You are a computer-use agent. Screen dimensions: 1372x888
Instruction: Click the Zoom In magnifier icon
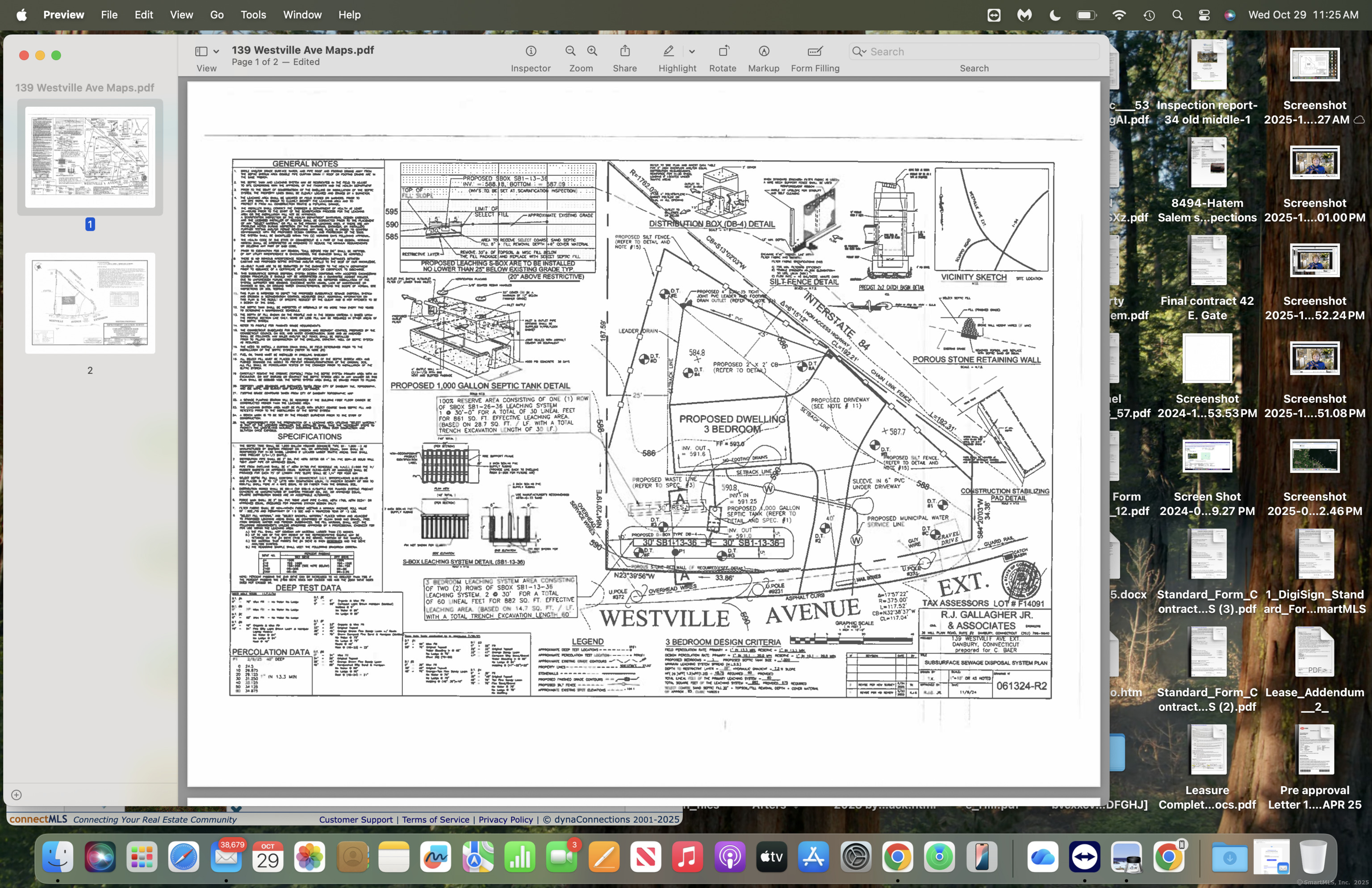[592, 51]
